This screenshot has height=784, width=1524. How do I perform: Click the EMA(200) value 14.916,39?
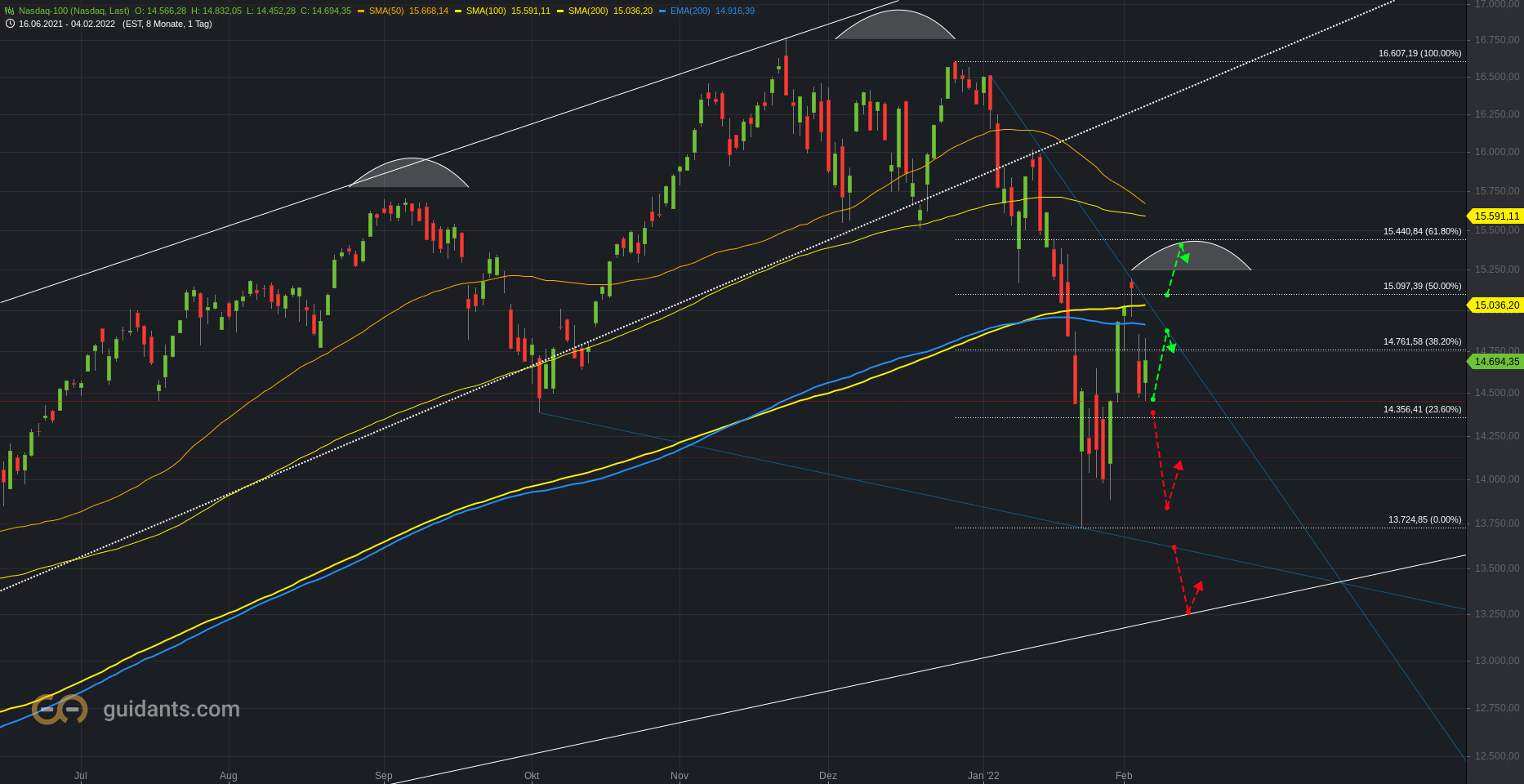pyautogui.click(x=735, y=11)
